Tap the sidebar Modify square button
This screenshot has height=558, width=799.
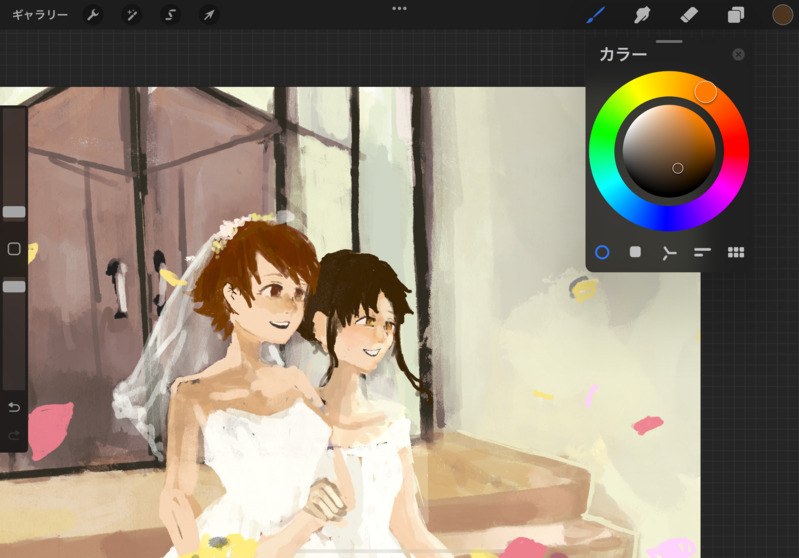tap(14, 249)
